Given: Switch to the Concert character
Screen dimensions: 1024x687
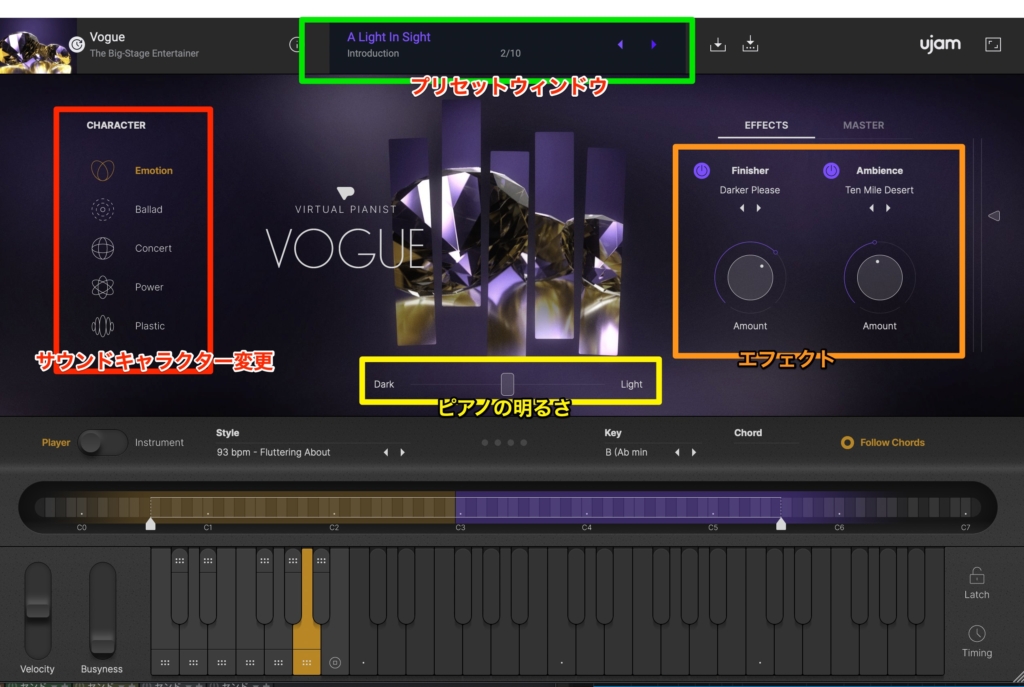Looking at the screenshot, I should click(101, 248).
